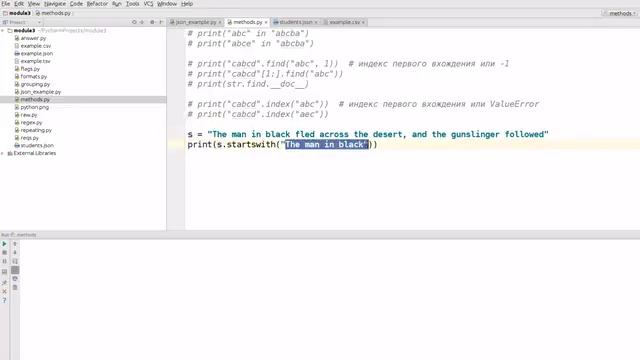Close the json_example.py tab
The width and height of the screenshot is (640, 360).
coord(220,22)
